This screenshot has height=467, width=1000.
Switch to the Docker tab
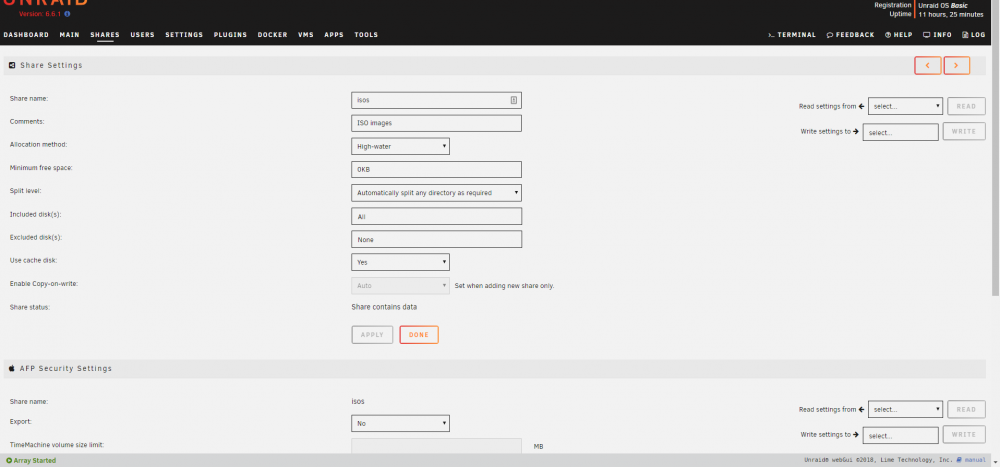tap(272, 35)
